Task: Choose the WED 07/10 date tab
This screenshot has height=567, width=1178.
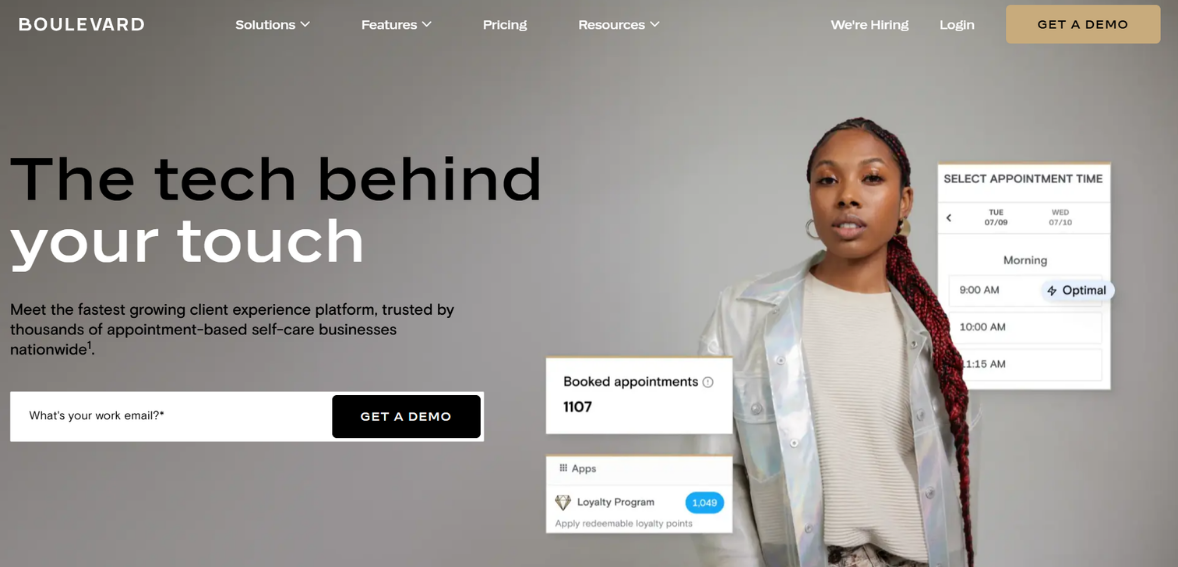Action: click(x=1060, y=218)
